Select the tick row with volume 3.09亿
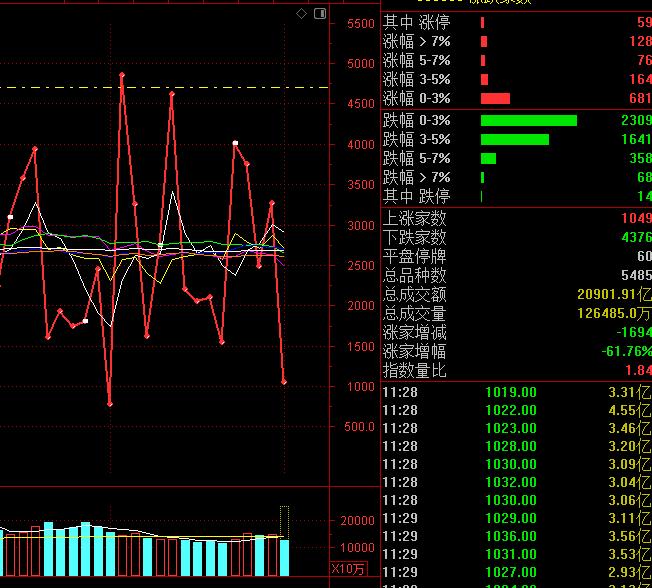The width and height of the screenshot is (652, 588). 517,464
